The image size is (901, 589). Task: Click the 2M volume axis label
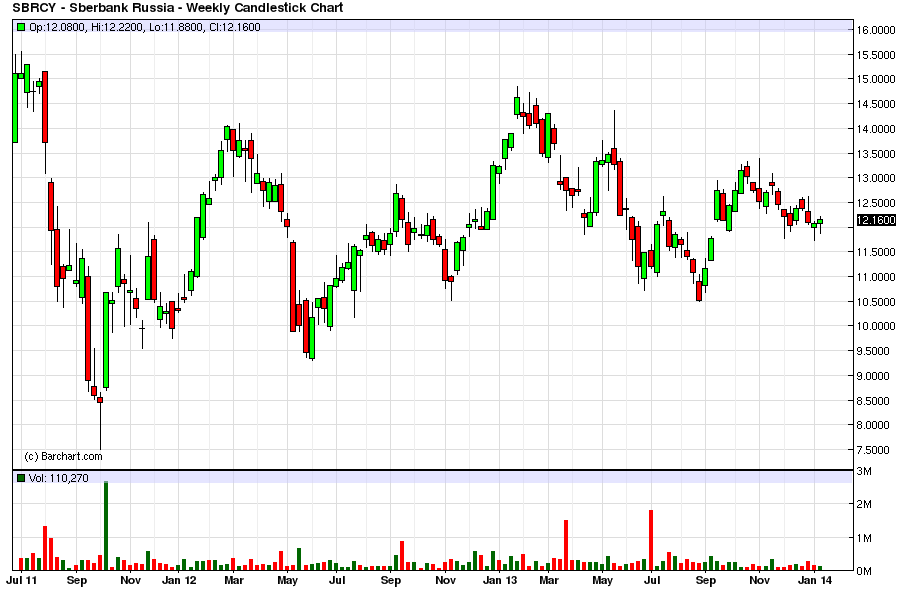tap(864, 505)
